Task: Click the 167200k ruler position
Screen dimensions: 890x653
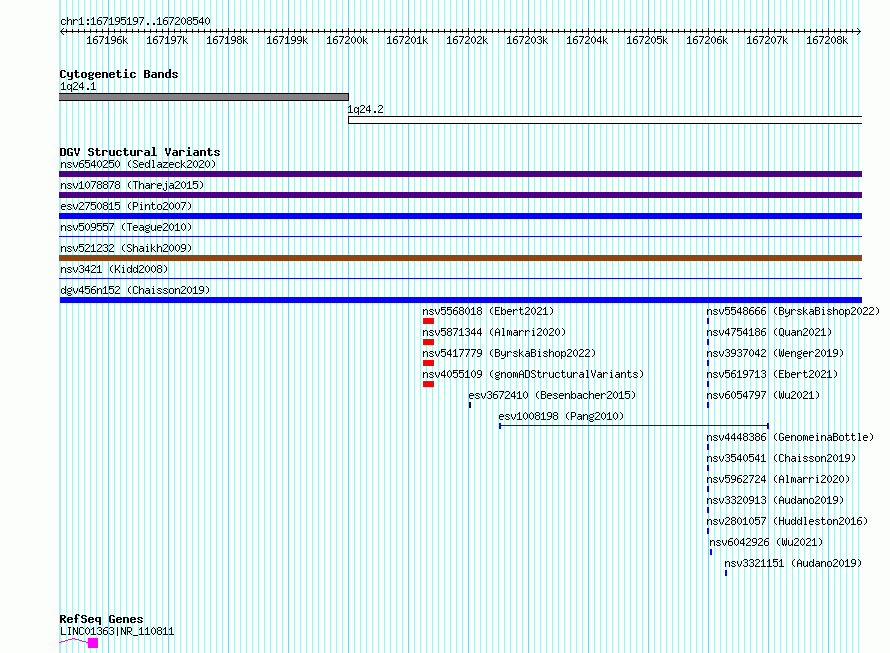Action: click(347, 40)
